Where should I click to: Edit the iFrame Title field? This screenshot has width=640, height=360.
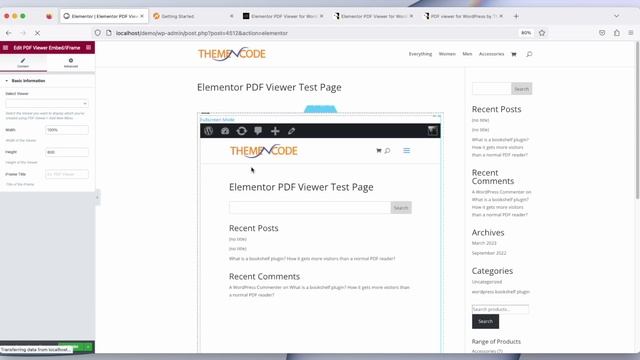67,174
